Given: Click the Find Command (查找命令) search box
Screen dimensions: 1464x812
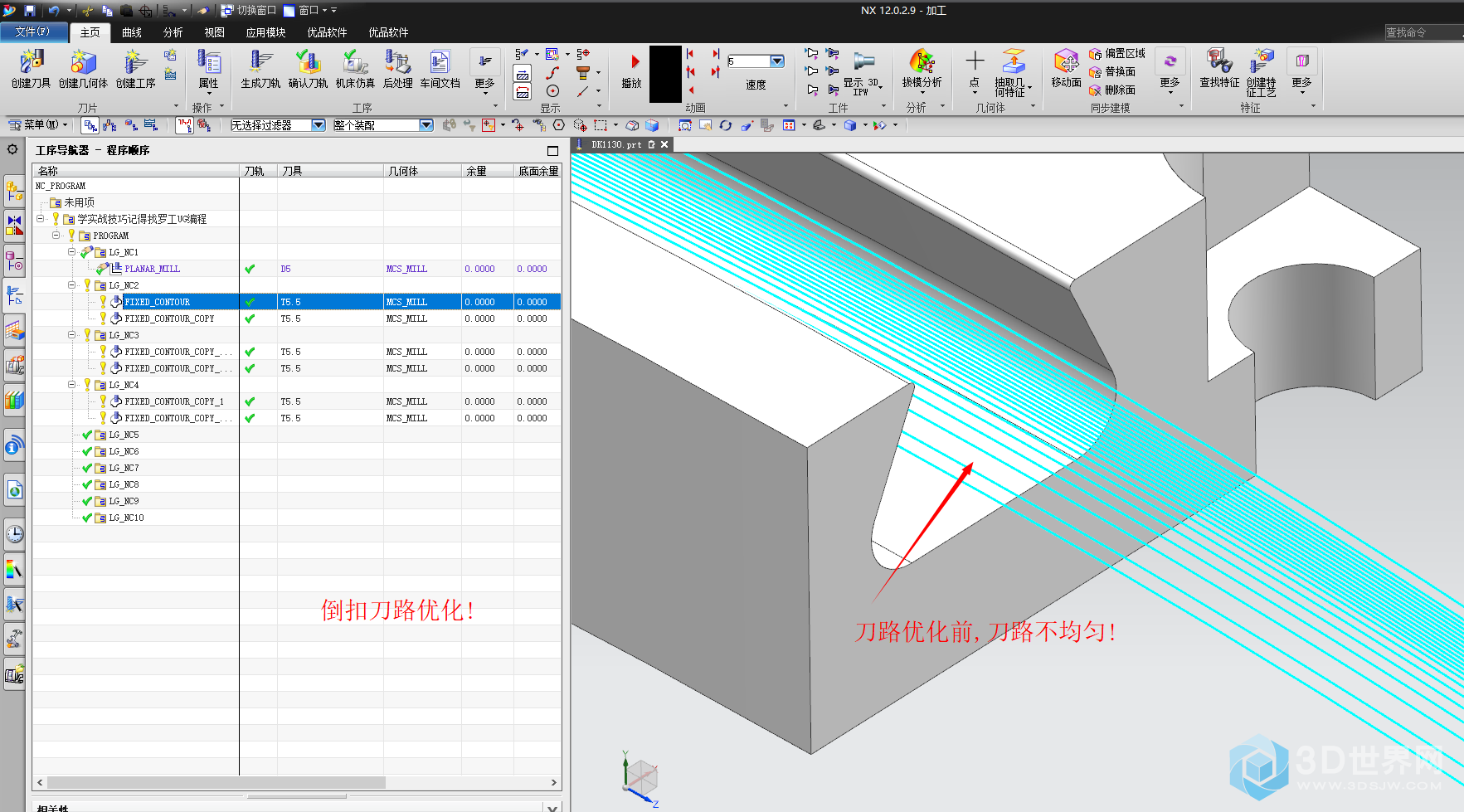Looking at the screenshot, I should tap(1423, 32).
